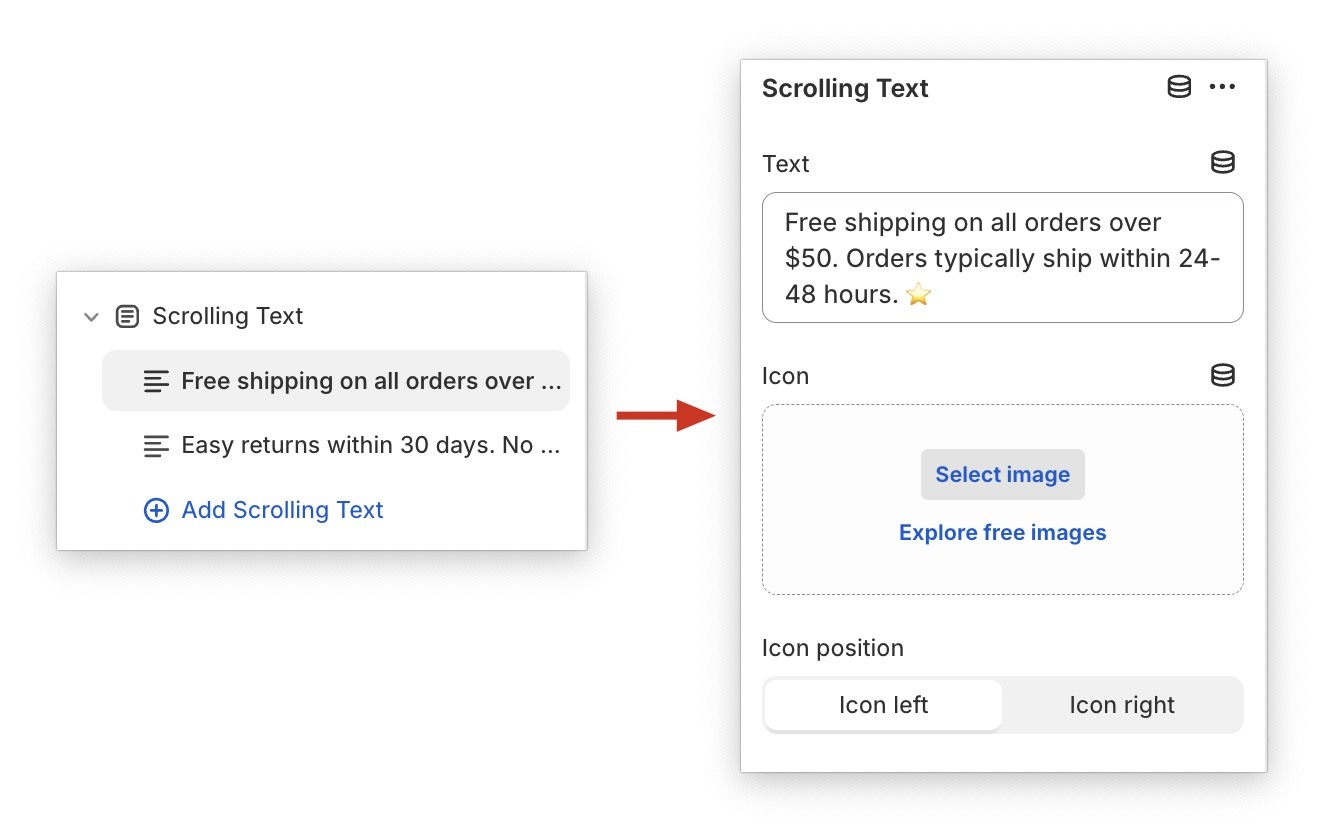Screen dimensions: 1322x836
Task: Connect dynamic source for the Icon field
Action: coord(1222,375)
